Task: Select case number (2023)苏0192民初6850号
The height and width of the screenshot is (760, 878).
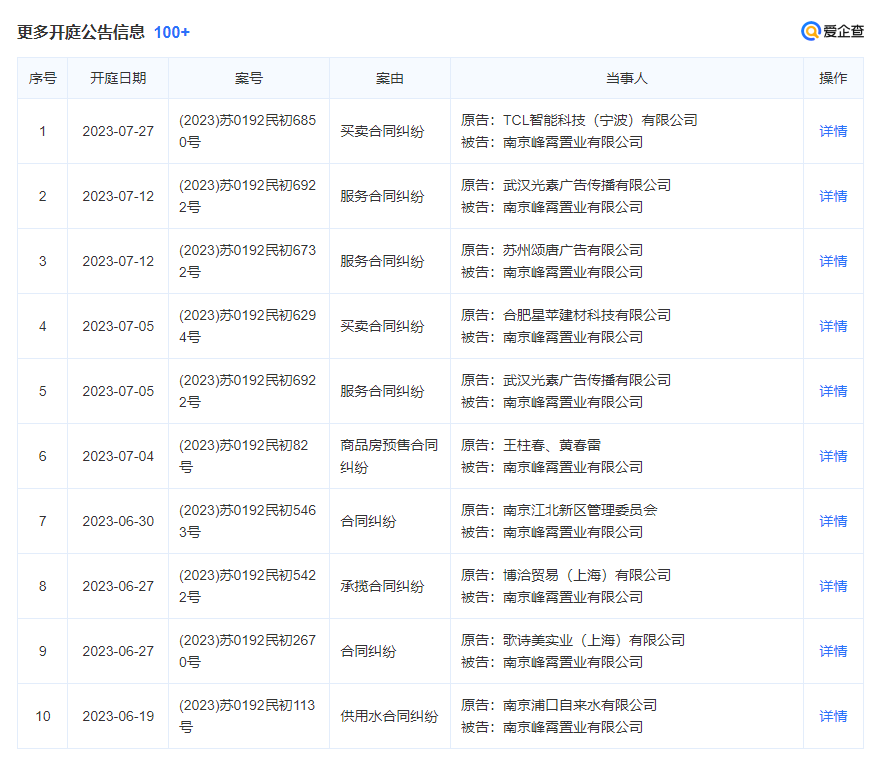Action: (x=247, y=131)
